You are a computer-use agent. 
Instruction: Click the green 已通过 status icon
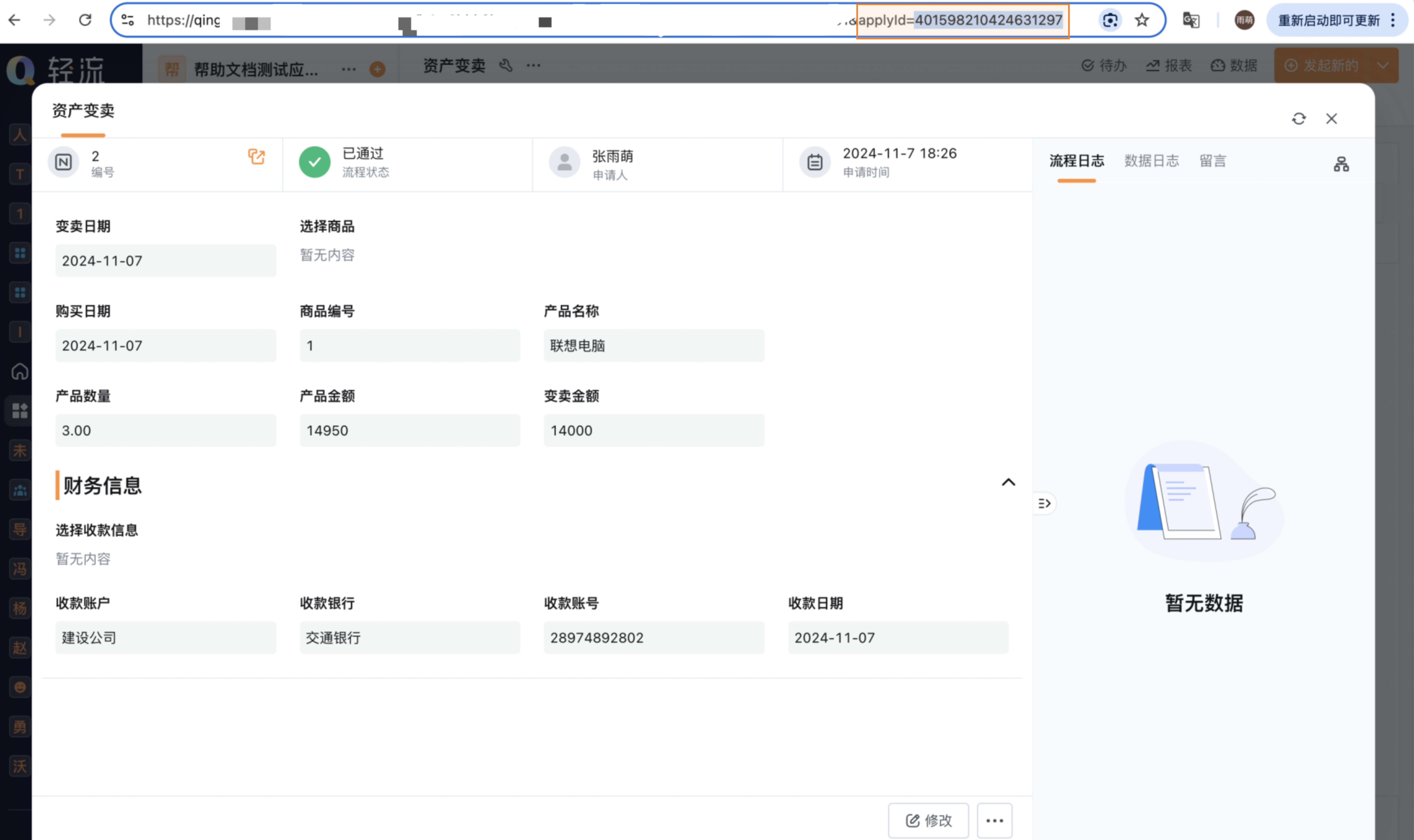pos(315,162)
